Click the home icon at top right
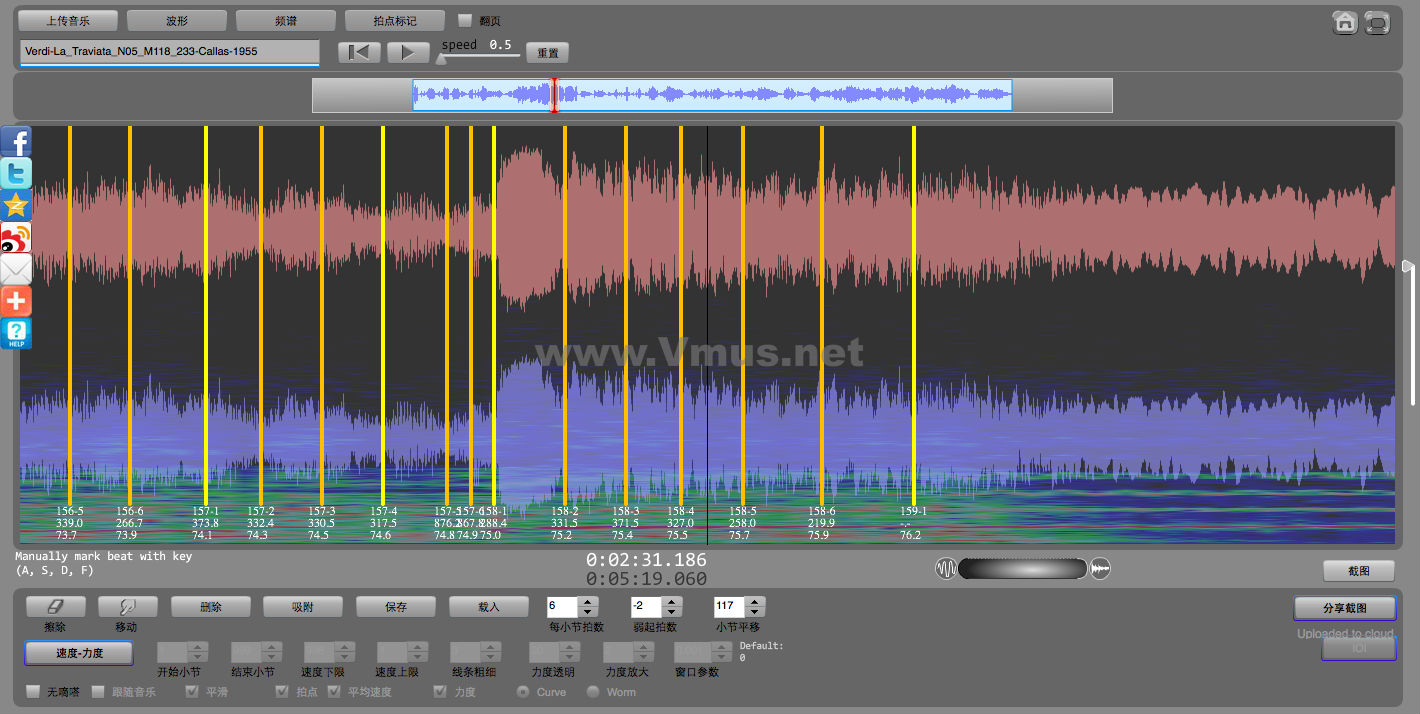1420x714 pixels. [x=1345, y=22]
